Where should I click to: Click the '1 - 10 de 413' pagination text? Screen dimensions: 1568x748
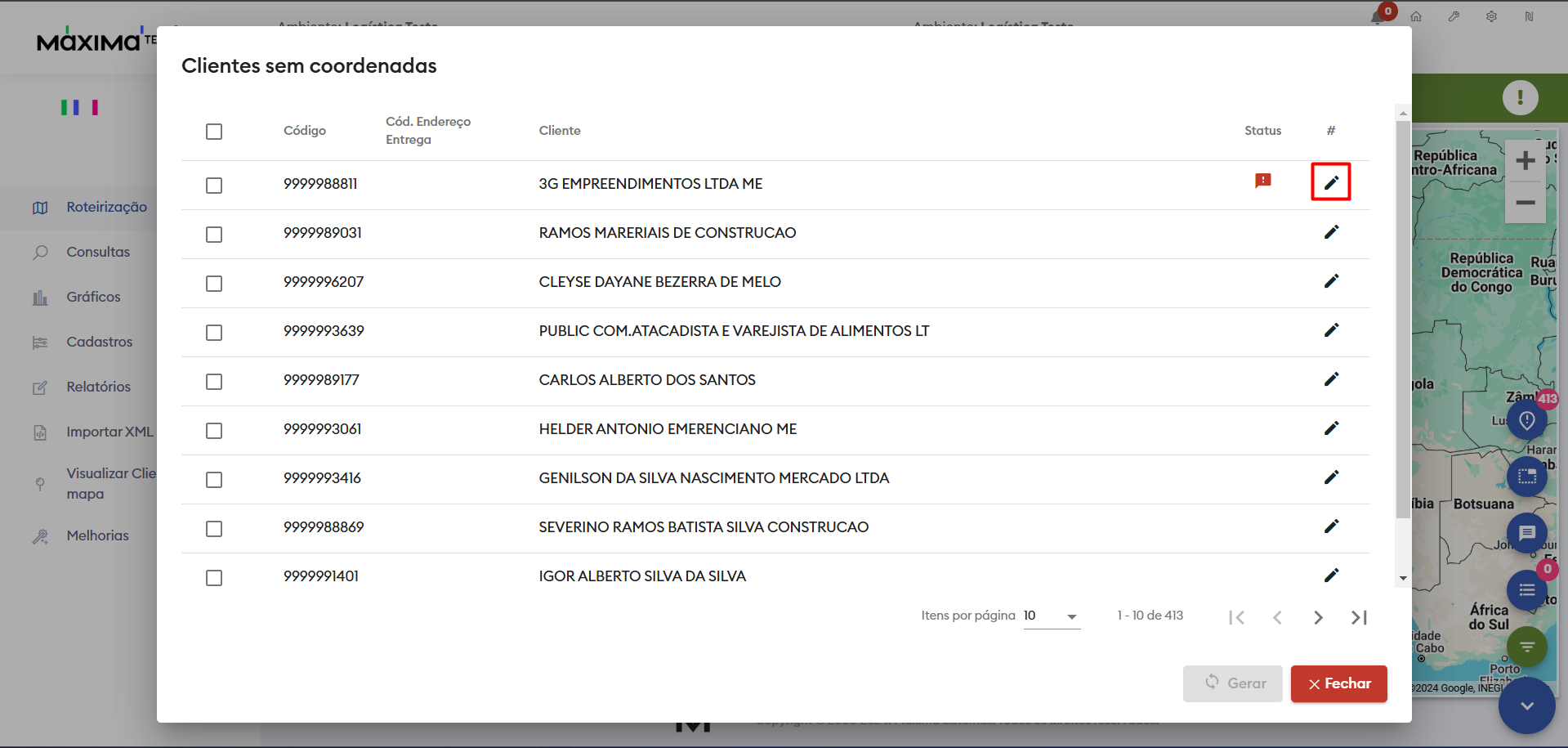tap(1150, 616)
